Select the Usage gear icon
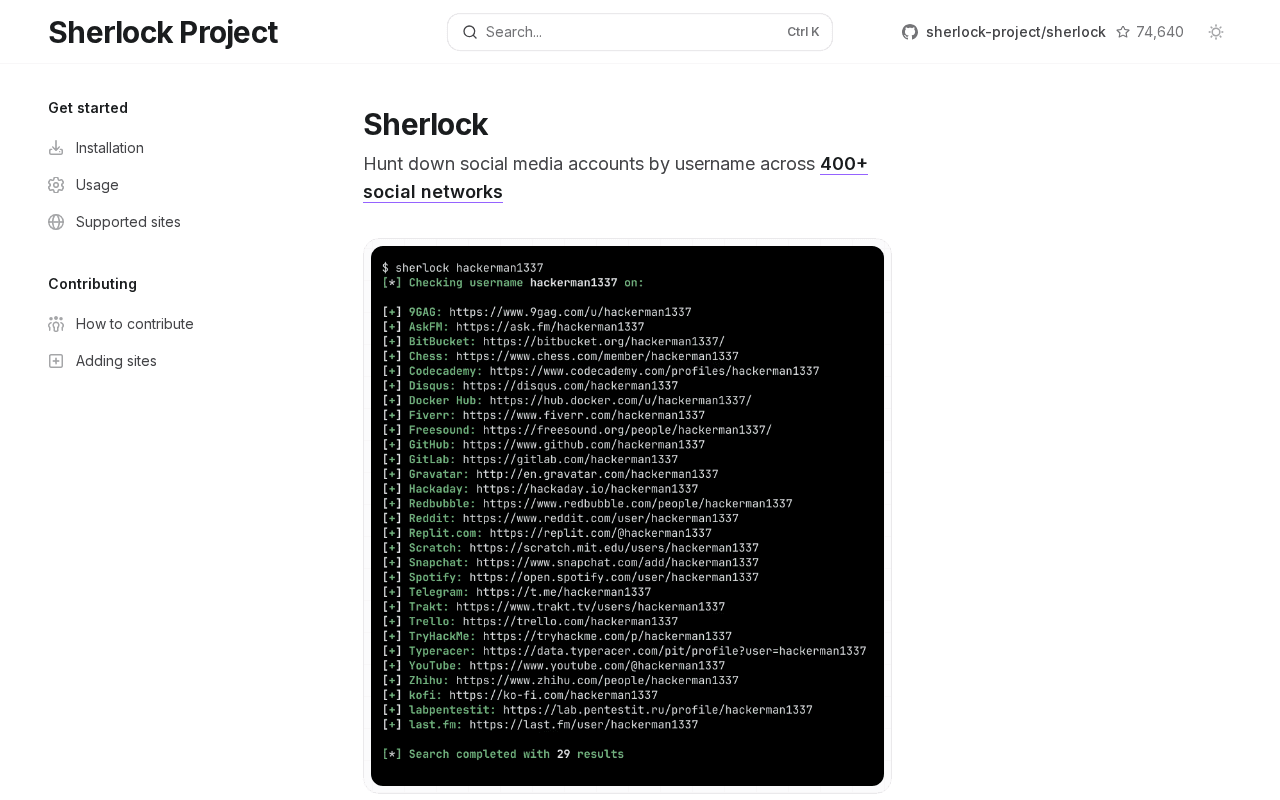This screenshot has width=1280, height=800. click(55, 184)
